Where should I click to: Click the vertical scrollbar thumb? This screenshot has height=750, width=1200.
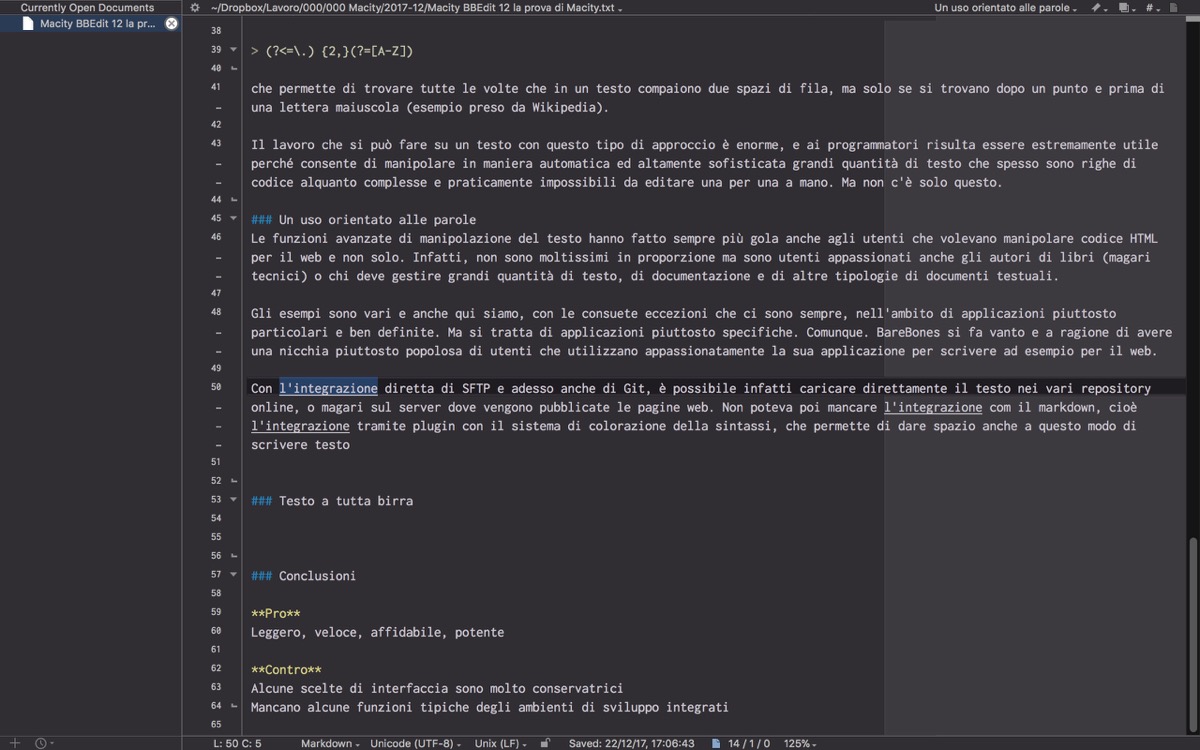click(x=1193, y=636)
